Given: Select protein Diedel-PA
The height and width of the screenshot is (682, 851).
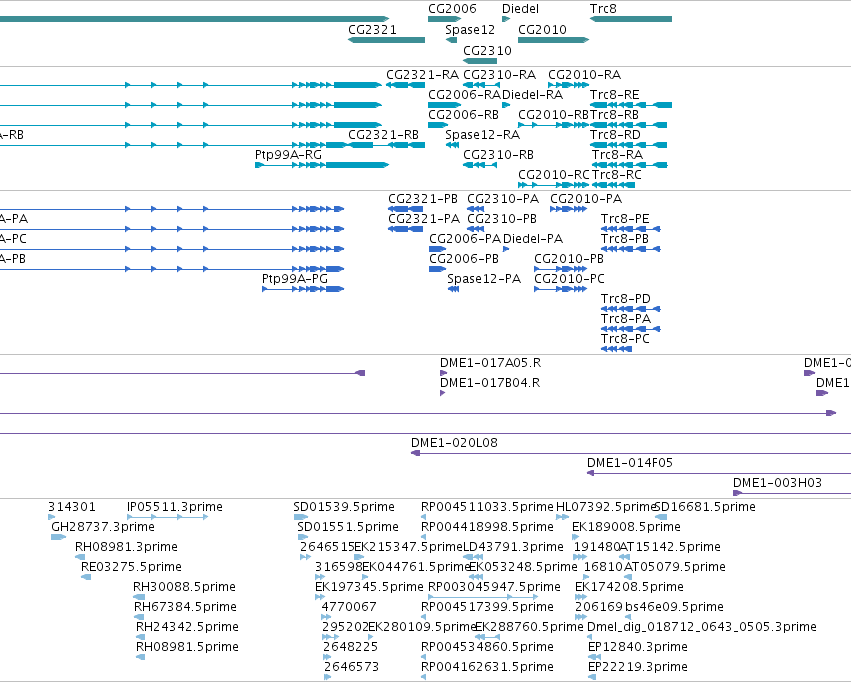Looking at the screenshot, I should [x=506, y=249].
